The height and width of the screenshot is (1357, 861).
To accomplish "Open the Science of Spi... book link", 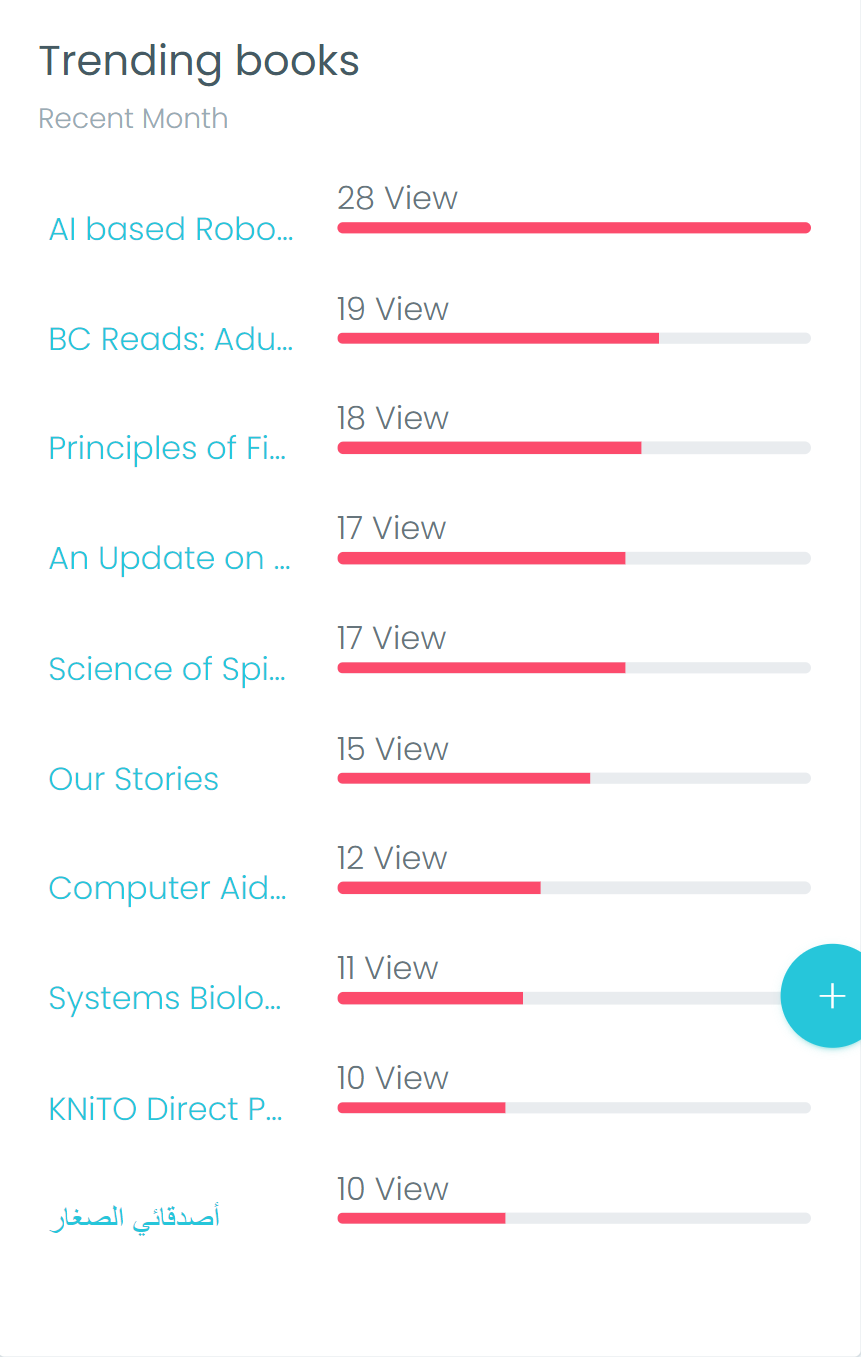I will 168,668.
